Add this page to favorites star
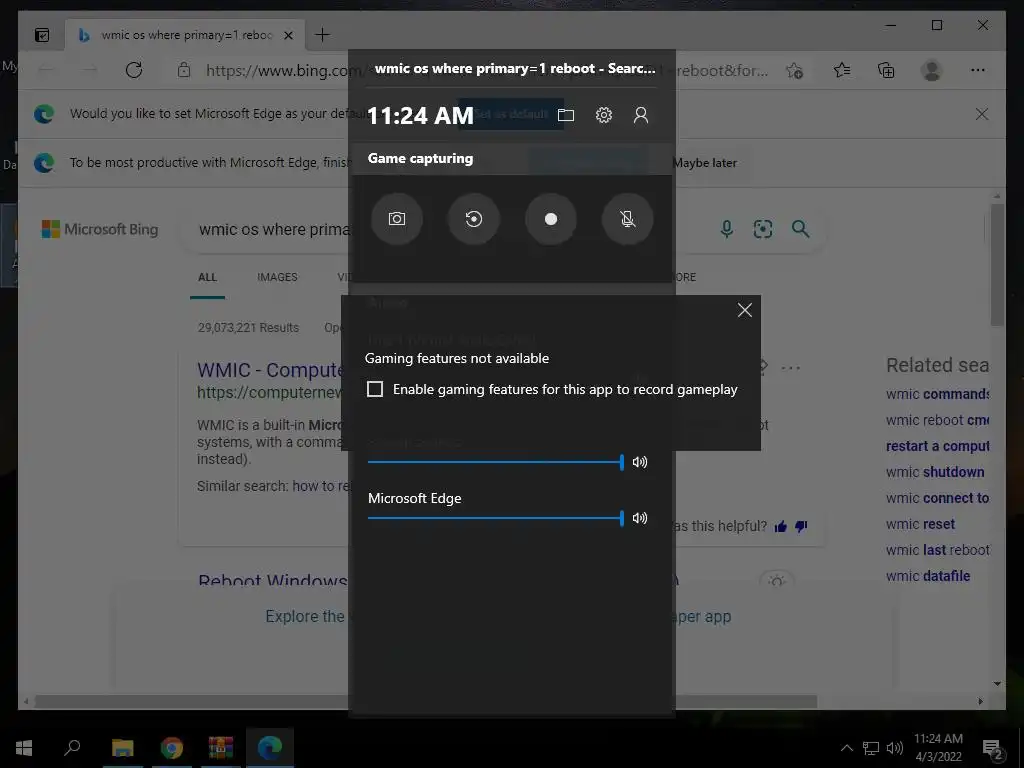Viewport: 1024px width, 768px height. click(x=794, y=70)
